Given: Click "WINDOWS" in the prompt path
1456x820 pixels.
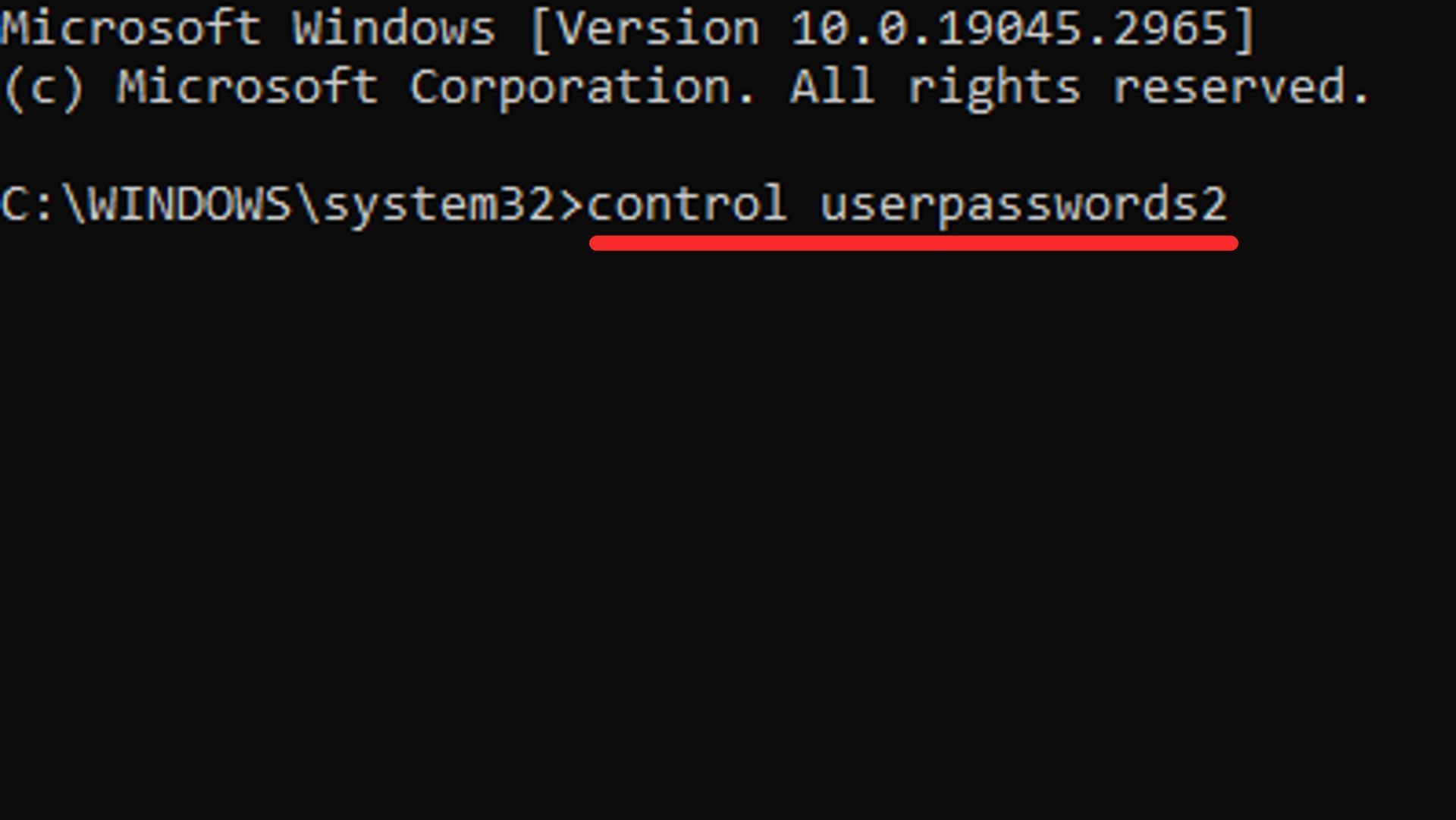Looking at the screenshot, I should (x=190, y=204).
